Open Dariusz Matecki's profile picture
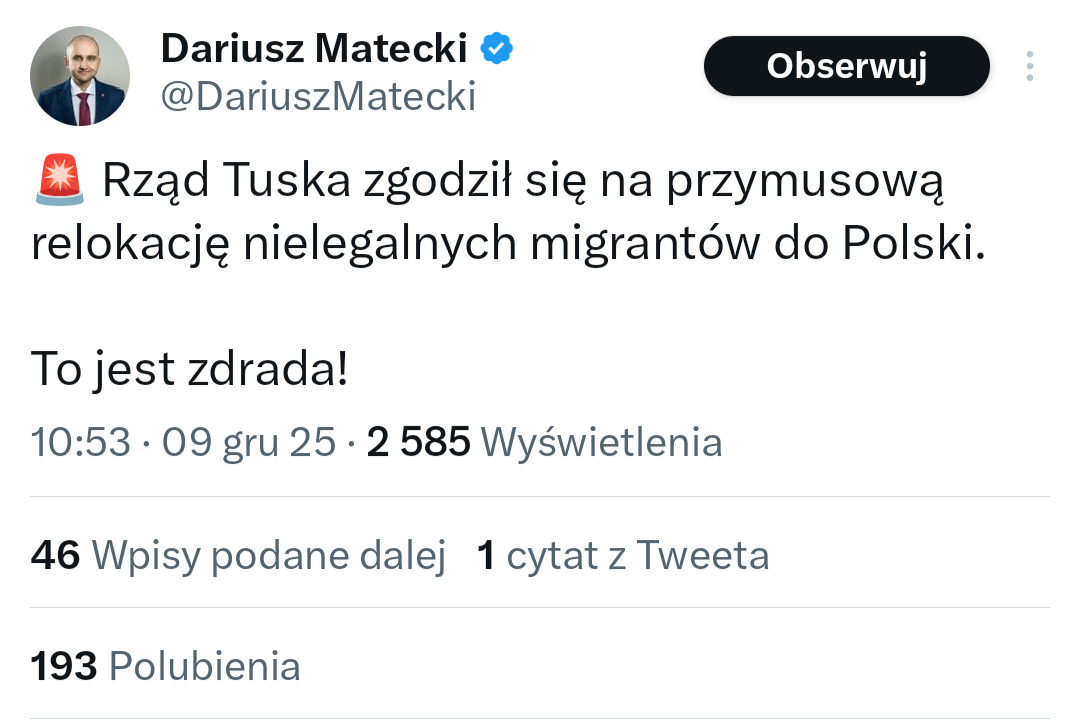 point(80,76)
